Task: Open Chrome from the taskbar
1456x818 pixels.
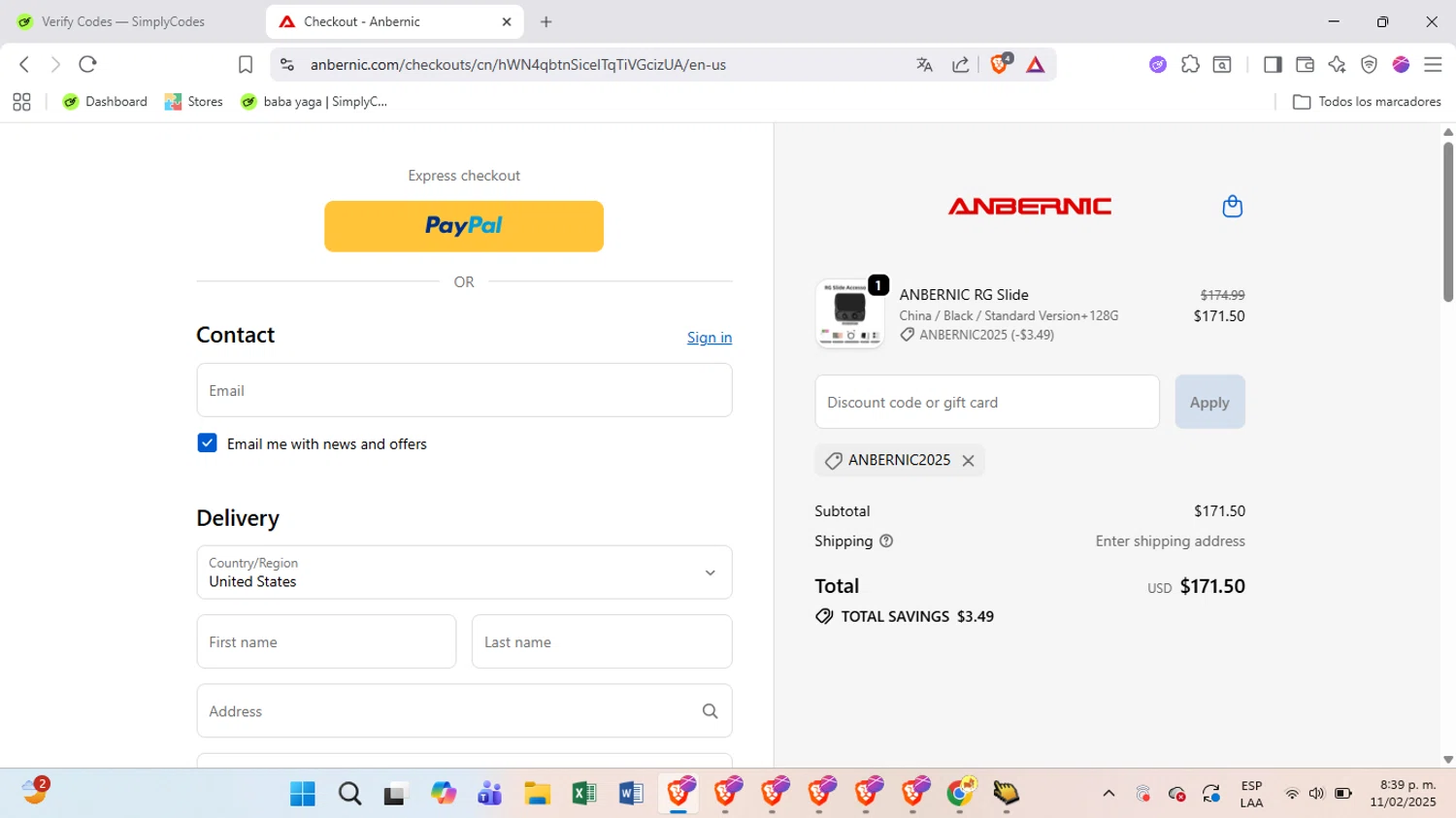Action: click(960, 794)
